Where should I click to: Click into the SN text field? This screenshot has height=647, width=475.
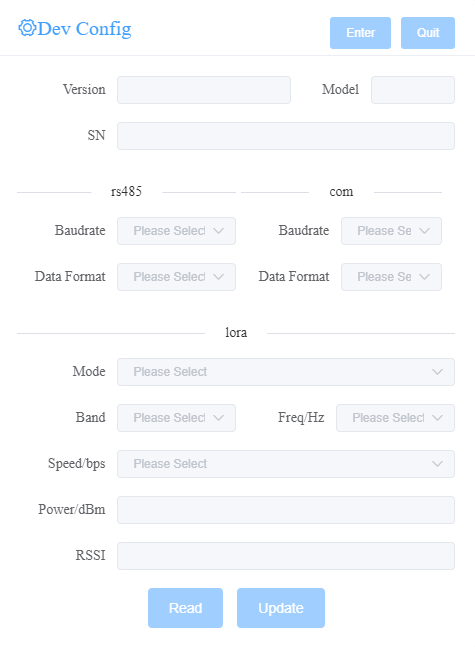286,136
